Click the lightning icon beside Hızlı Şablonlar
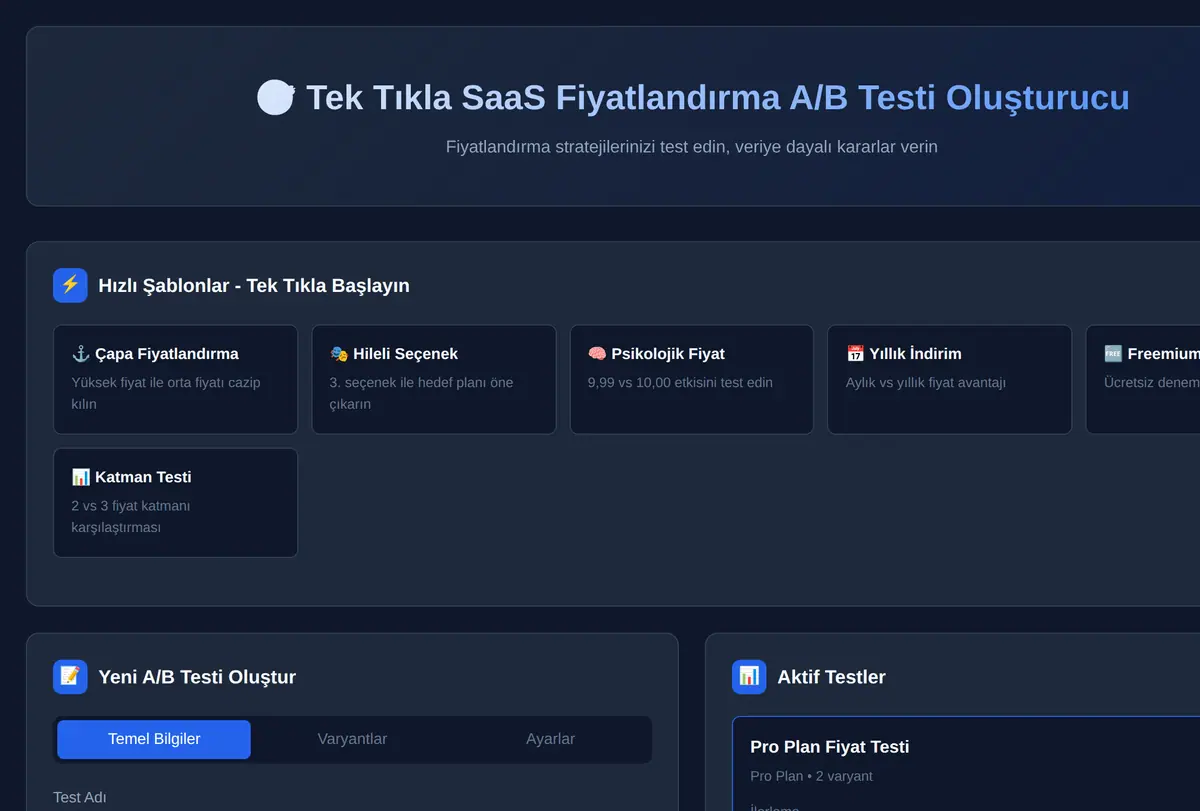Image resolution: width=1200 pixels, height=811 pixels. (x=70, y=285)
